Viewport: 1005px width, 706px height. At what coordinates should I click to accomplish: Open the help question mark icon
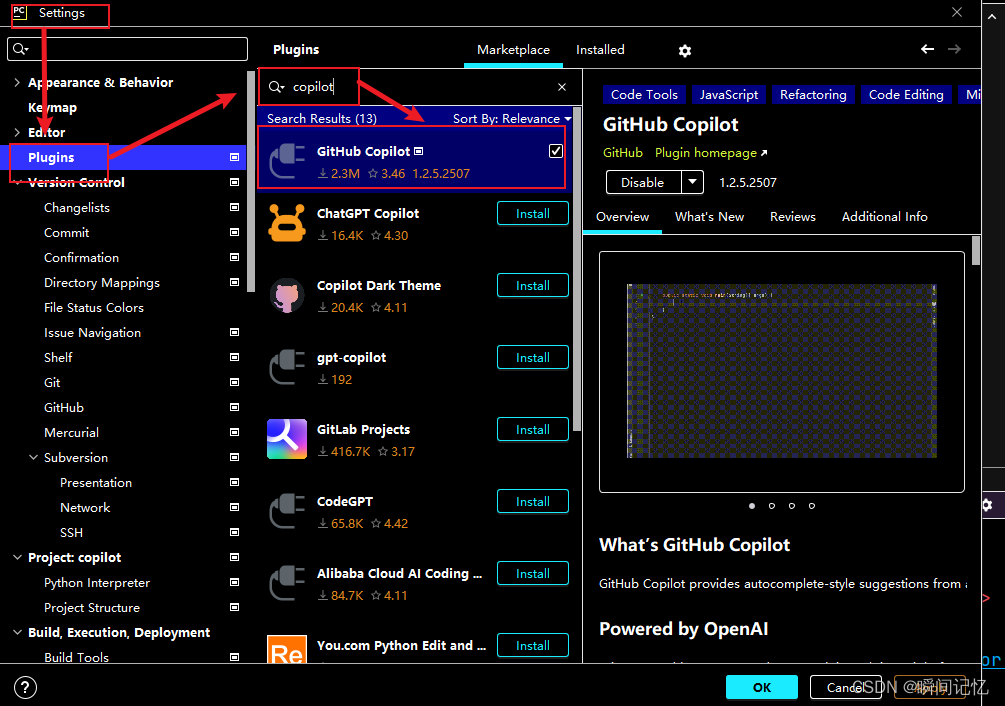pyautogui.click(x=25, y=687)
